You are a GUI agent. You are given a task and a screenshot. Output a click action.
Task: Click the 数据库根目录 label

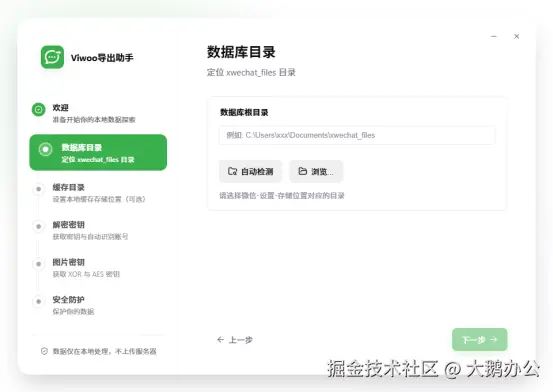pos(244,113)
